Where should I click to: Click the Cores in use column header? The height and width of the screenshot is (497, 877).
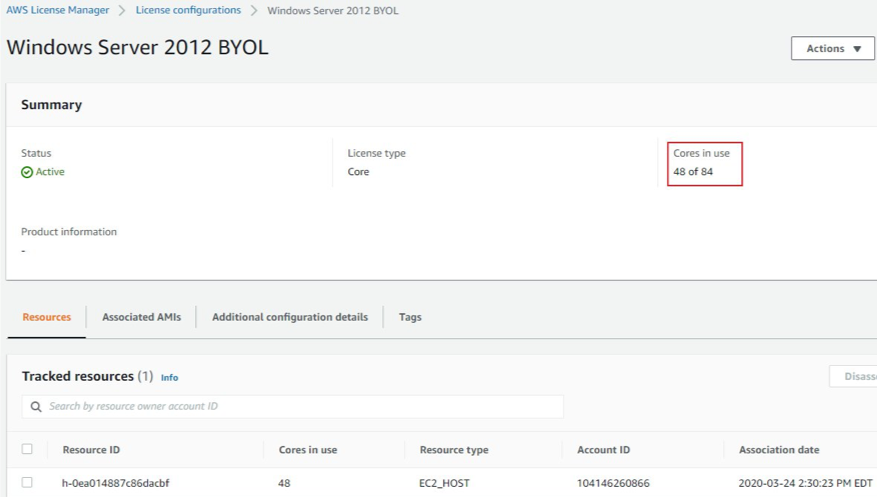point(308,450)
